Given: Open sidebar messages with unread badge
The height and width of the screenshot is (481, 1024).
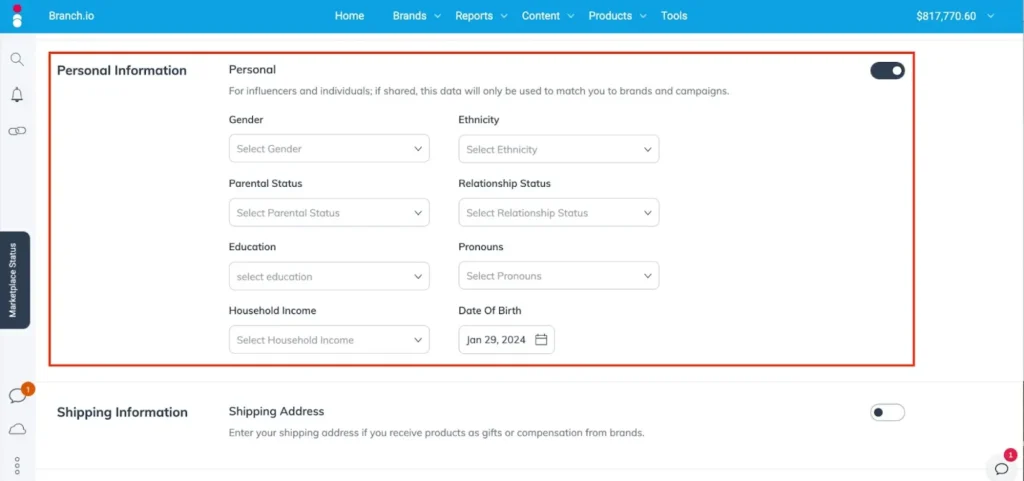Looking at the screenshot, I should pos(17,396).
